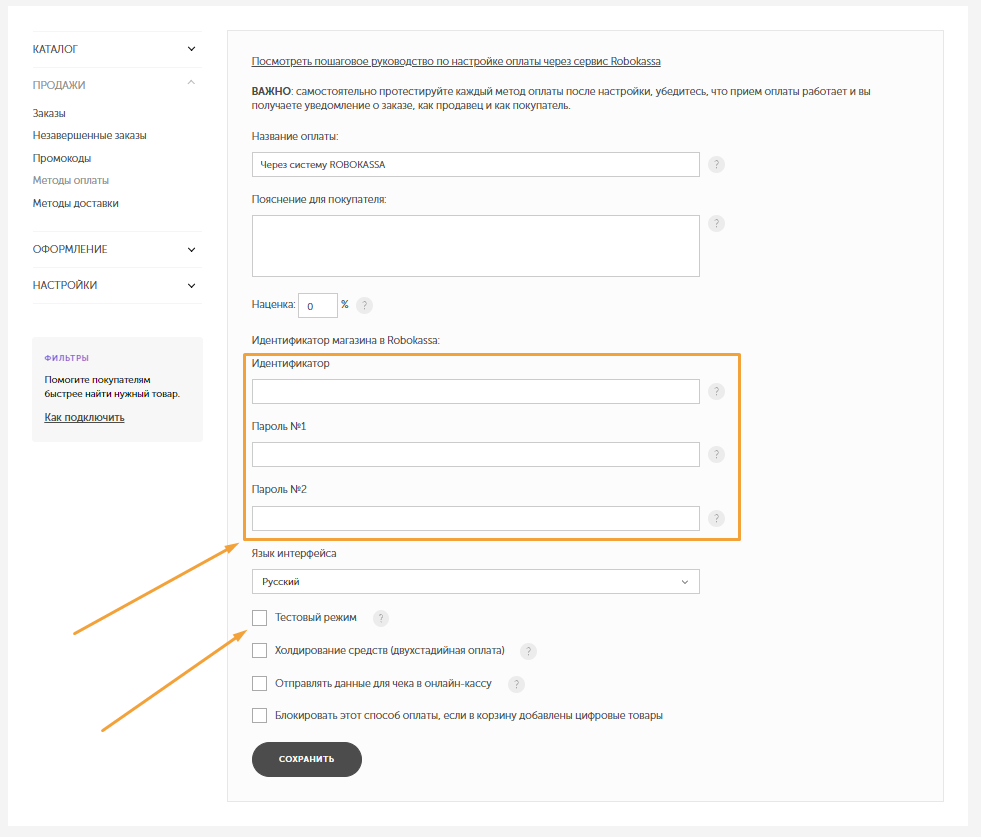The width and height of the screenshot is (981, 837).
Task: Check Отправлять данные для чека в онлайн-кассу
Action: click(260, 683)
